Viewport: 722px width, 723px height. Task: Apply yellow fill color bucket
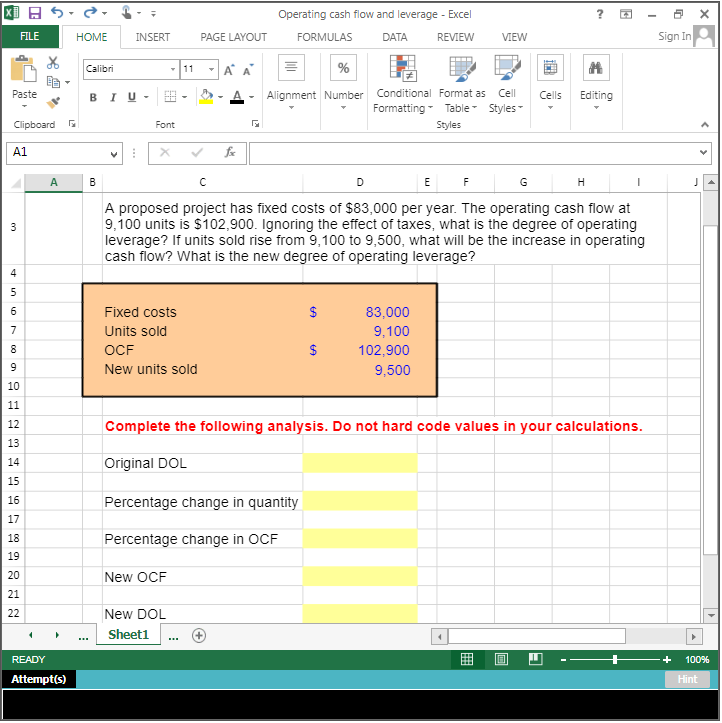[x=206, y=96]
